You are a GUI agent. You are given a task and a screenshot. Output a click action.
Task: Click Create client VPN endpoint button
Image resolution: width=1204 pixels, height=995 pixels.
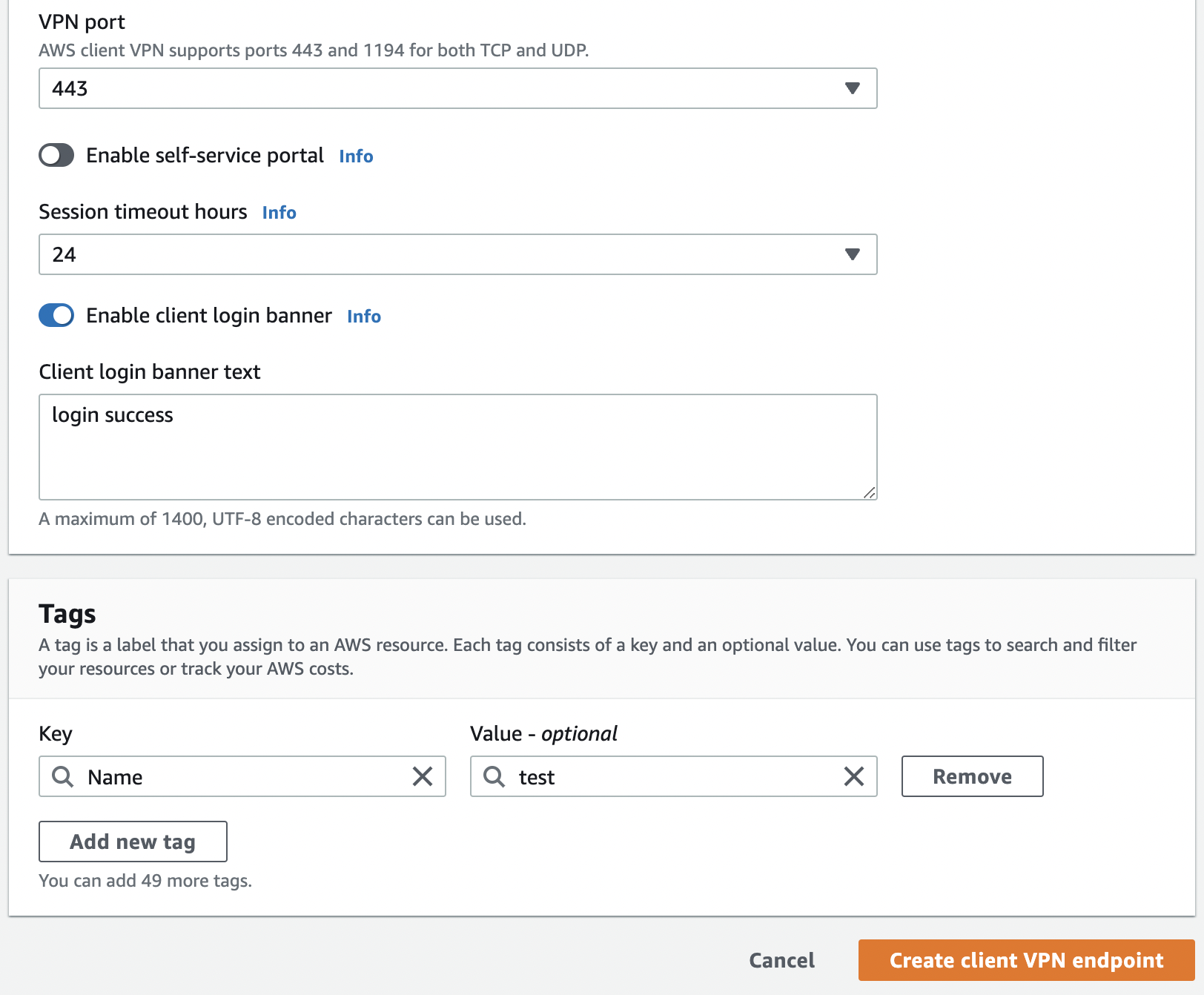point(1026,960)
